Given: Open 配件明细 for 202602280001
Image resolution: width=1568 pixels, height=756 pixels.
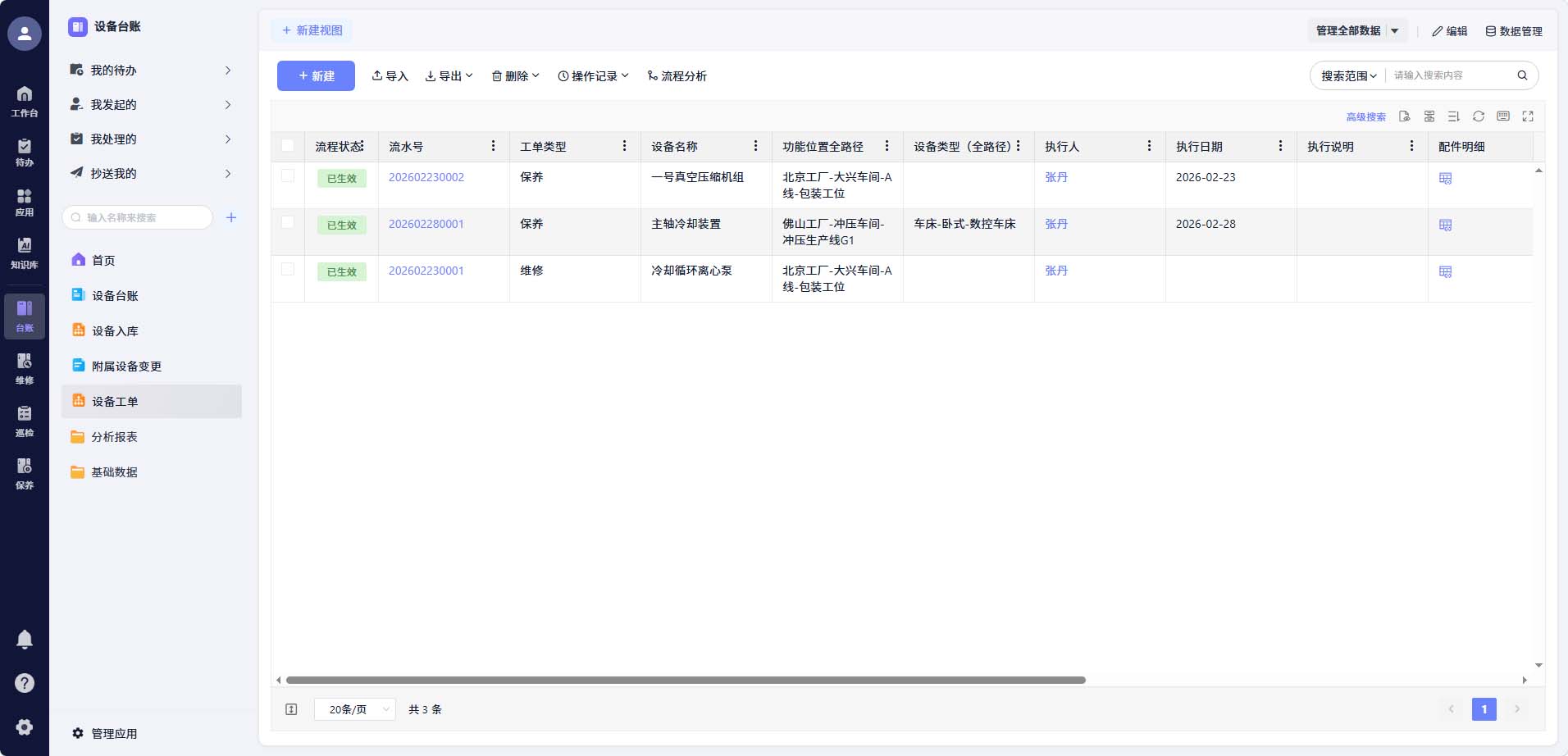Looking at the screenshot, I should 1446,225.
